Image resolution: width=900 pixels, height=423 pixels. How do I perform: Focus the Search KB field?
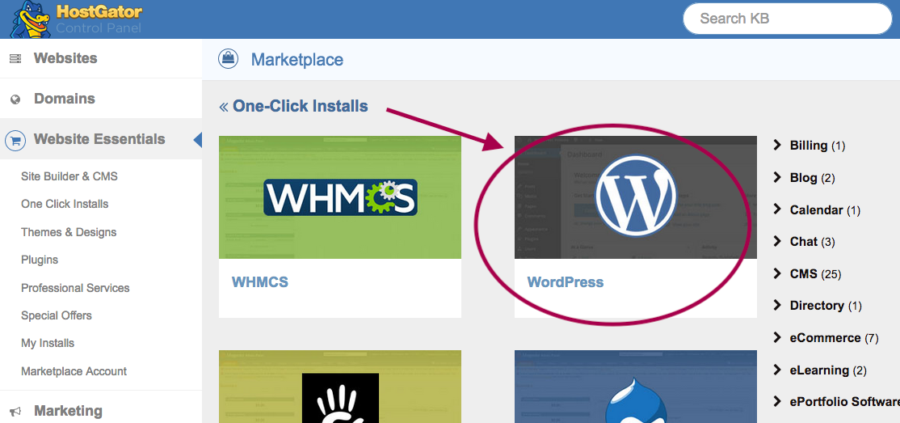click(787, 18)
